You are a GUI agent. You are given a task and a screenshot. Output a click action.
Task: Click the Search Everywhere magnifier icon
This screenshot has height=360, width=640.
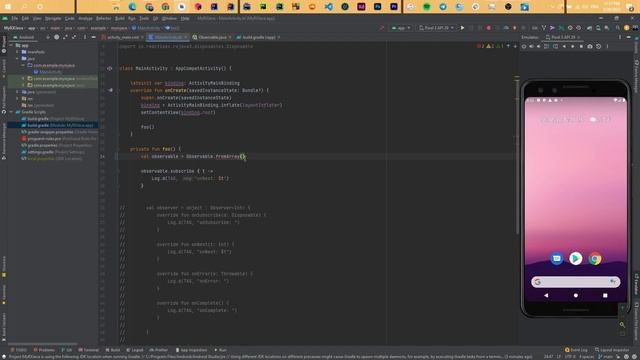(x=618, y=28)
